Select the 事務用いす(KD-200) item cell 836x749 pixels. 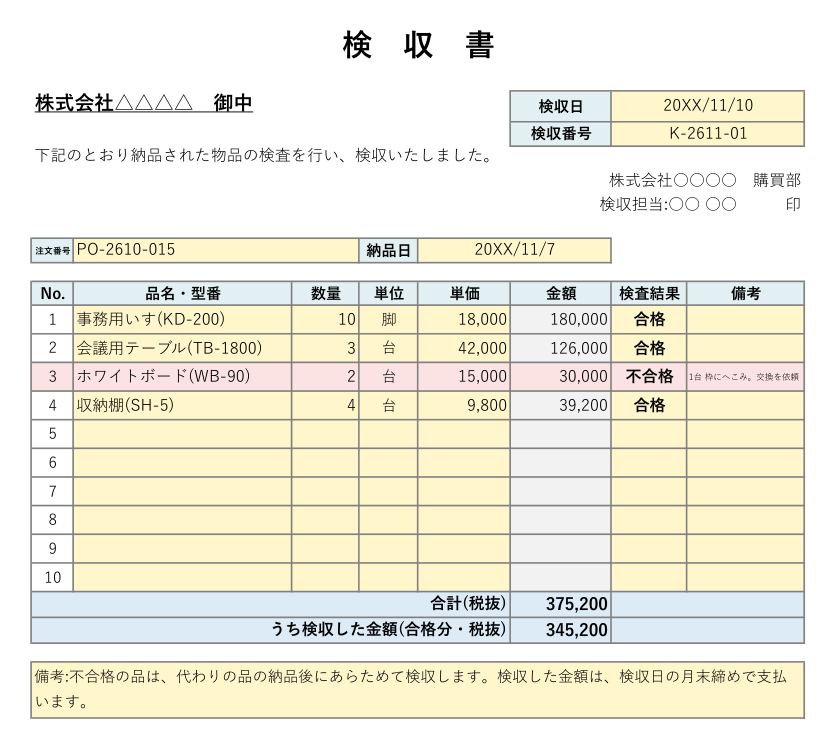pos(182,319)
